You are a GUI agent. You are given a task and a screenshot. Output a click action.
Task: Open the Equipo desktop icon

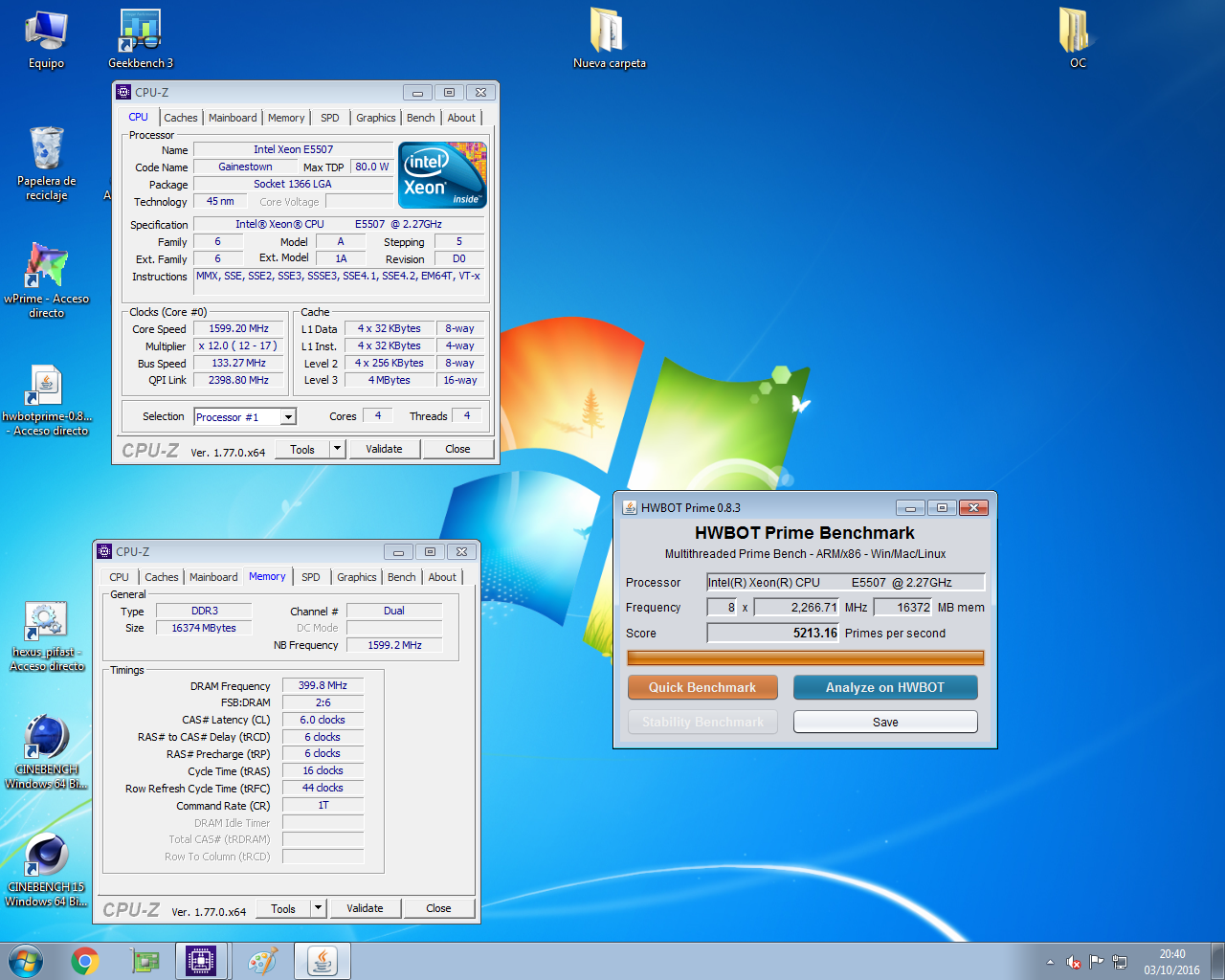(46, 40)
